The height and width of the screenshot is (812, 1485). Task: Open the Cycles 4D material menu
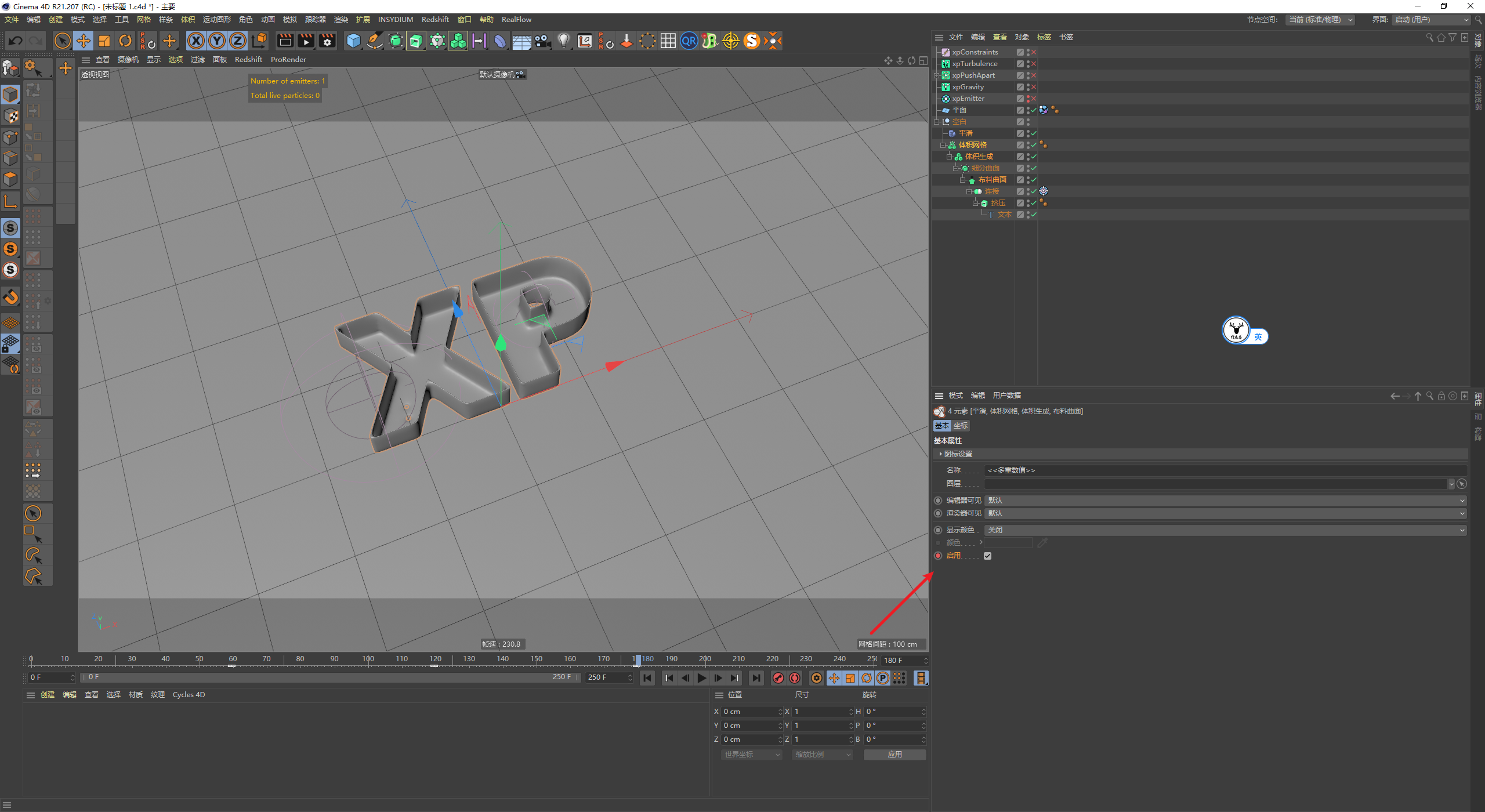point(189,694)
